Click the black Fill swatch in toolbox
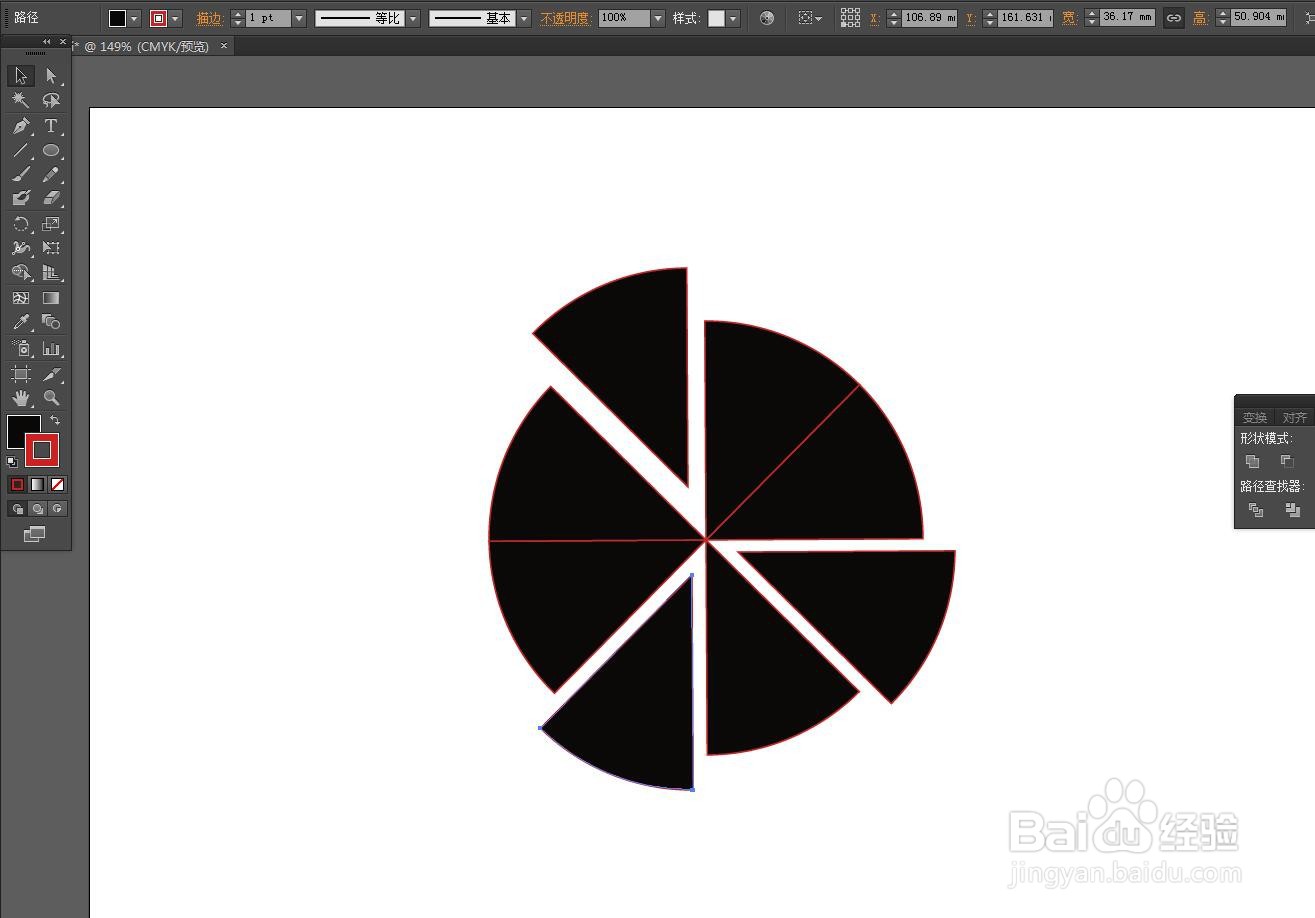The image size is (1315, 918). click(x=20, y=428)
